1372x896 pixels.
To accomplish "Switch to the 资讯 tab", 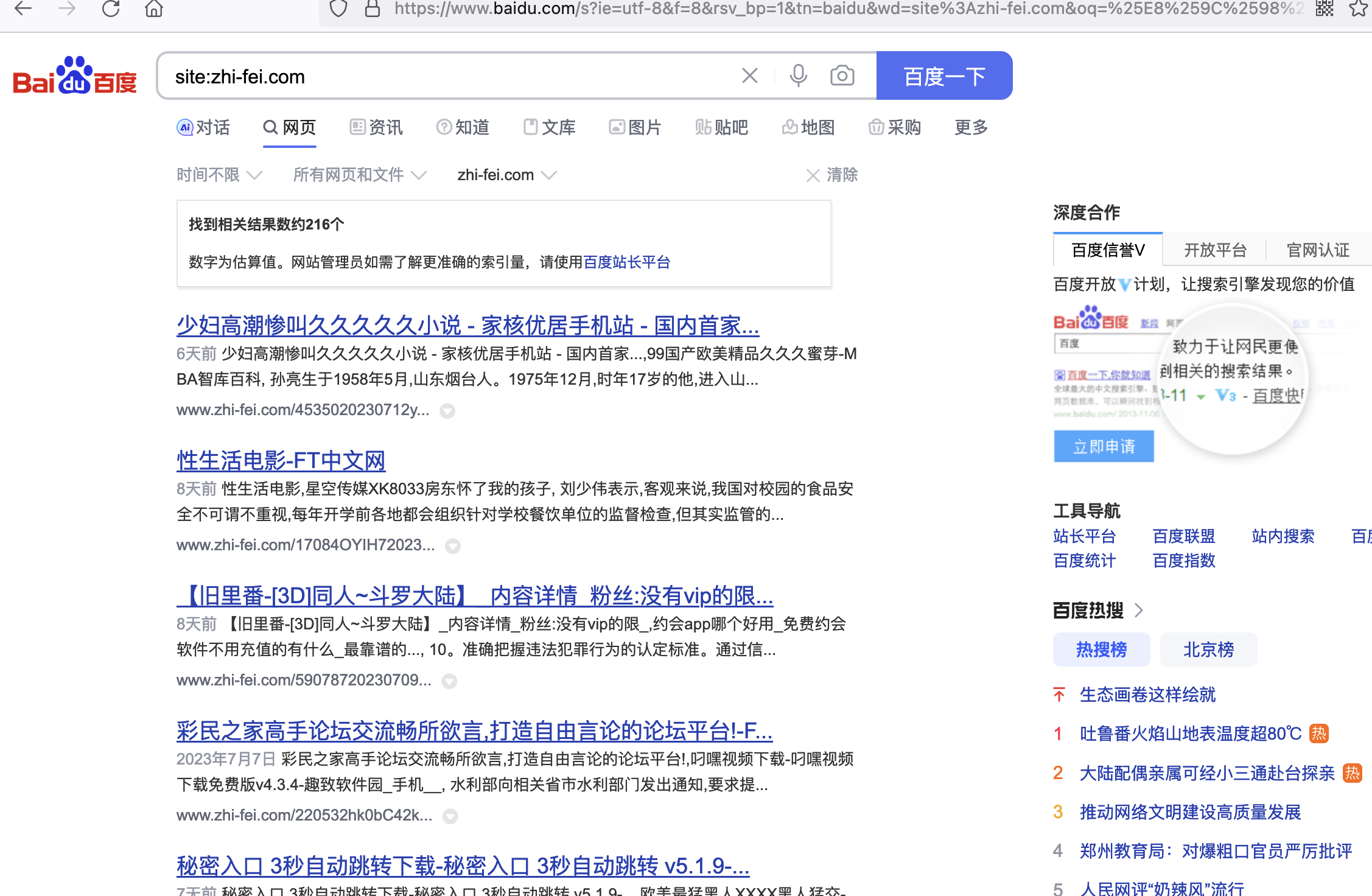I will (x=376, y=127).
